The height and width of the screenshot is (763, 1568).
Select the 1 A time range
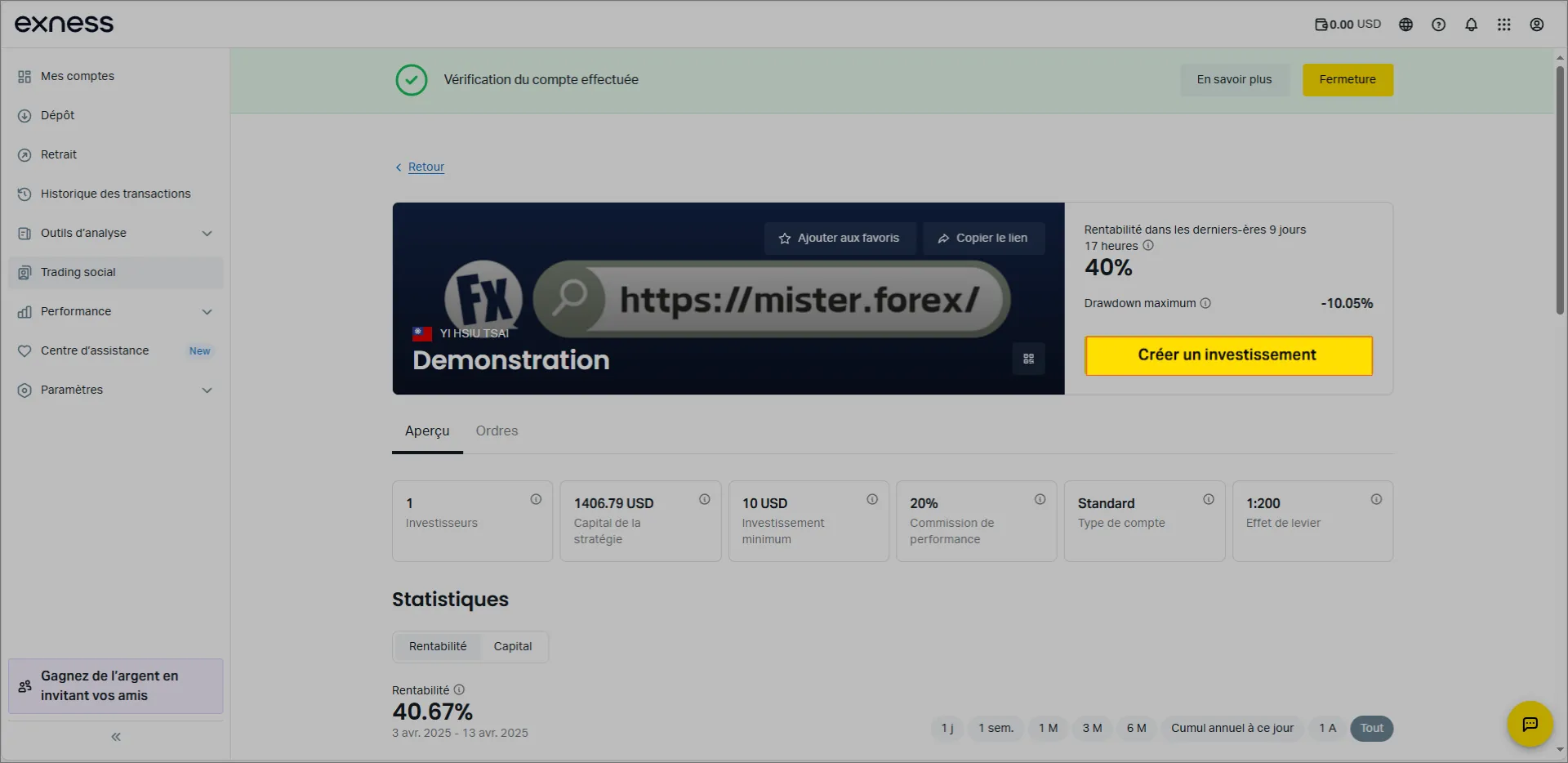1327,728
